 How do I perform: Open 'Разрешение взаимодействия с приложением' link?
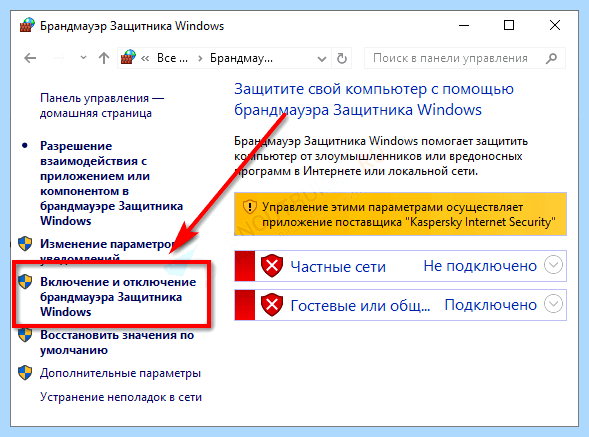click(111, 183)
